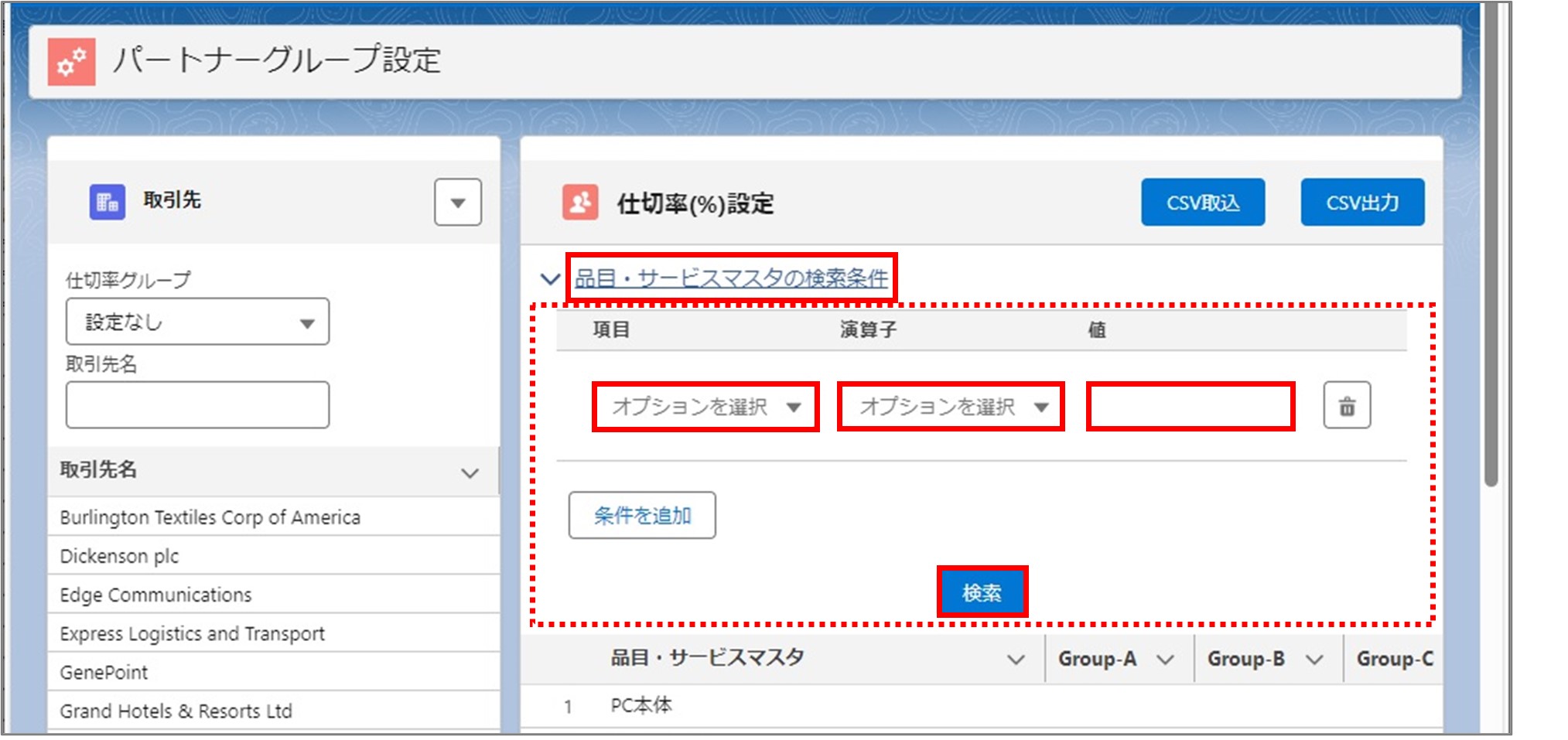Delete the search condition row with trash icon
The image size is (1568, 740).
(1347, 405)
